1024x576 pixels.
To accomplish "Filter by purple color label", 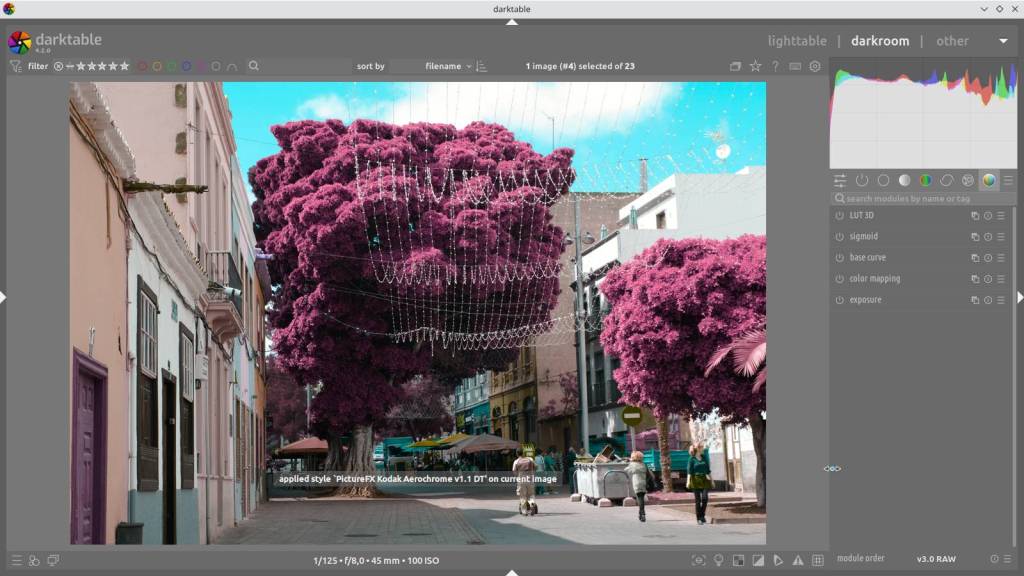I will coord(200,66).
